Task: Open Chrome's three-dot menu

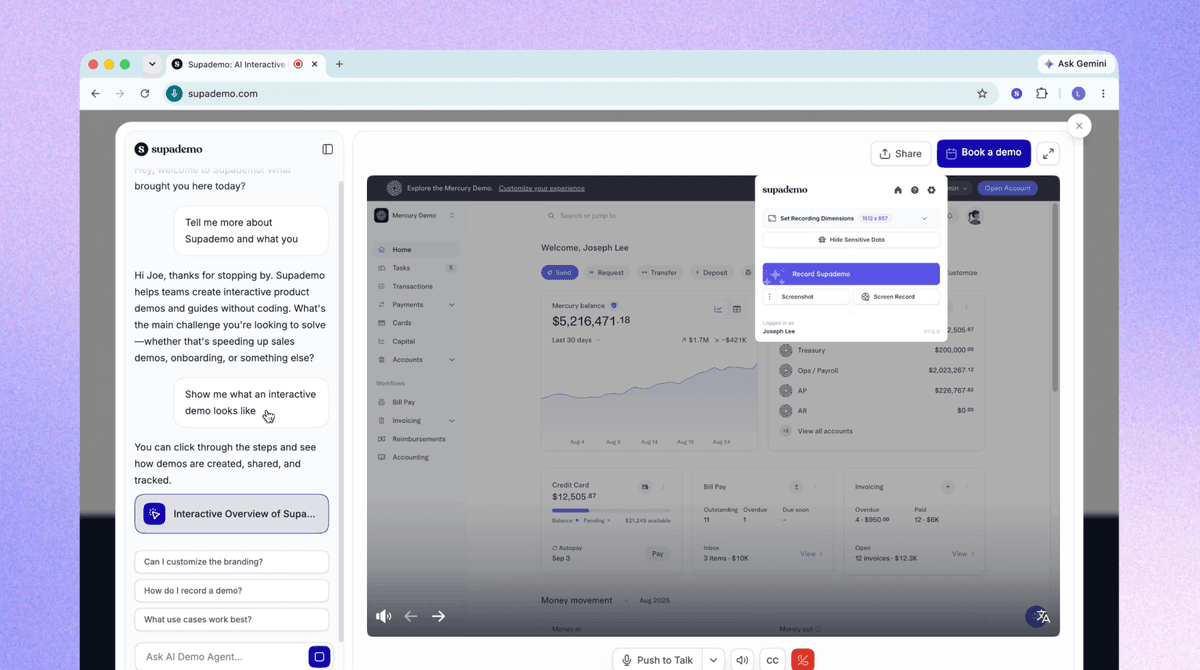Action: [1103, 93]
